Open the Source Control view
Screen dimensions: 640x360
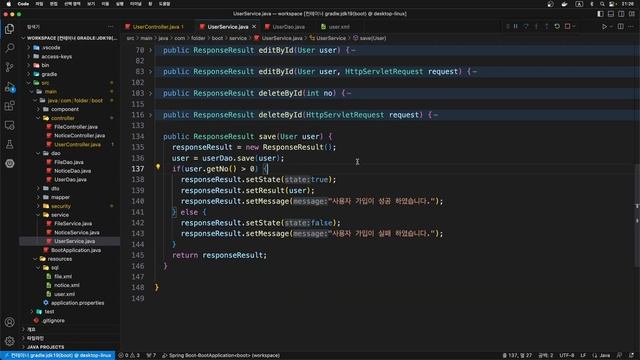point(9,67)
